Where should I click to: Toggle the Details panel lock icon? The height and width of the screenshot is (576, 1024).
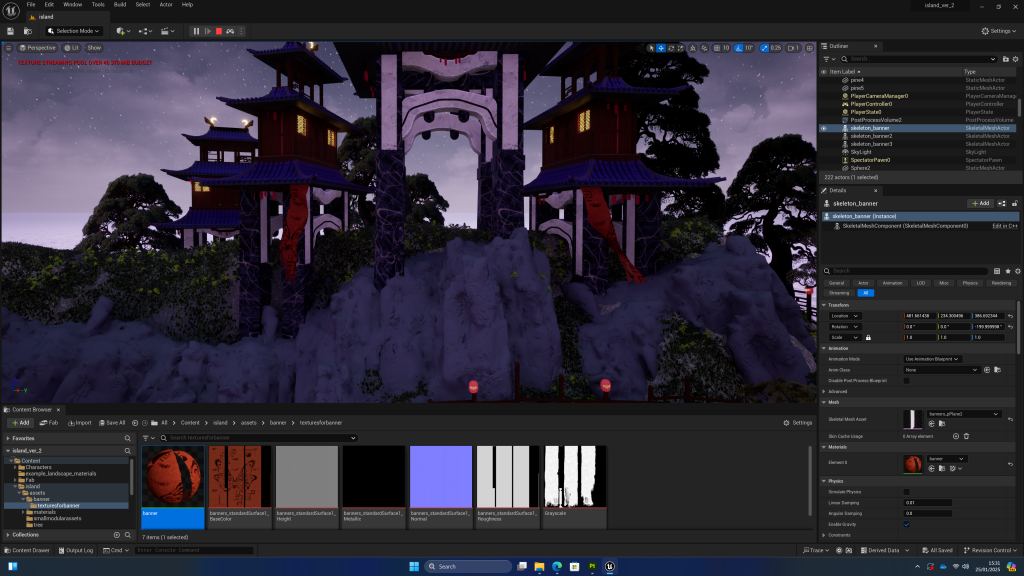[1014, 203]
